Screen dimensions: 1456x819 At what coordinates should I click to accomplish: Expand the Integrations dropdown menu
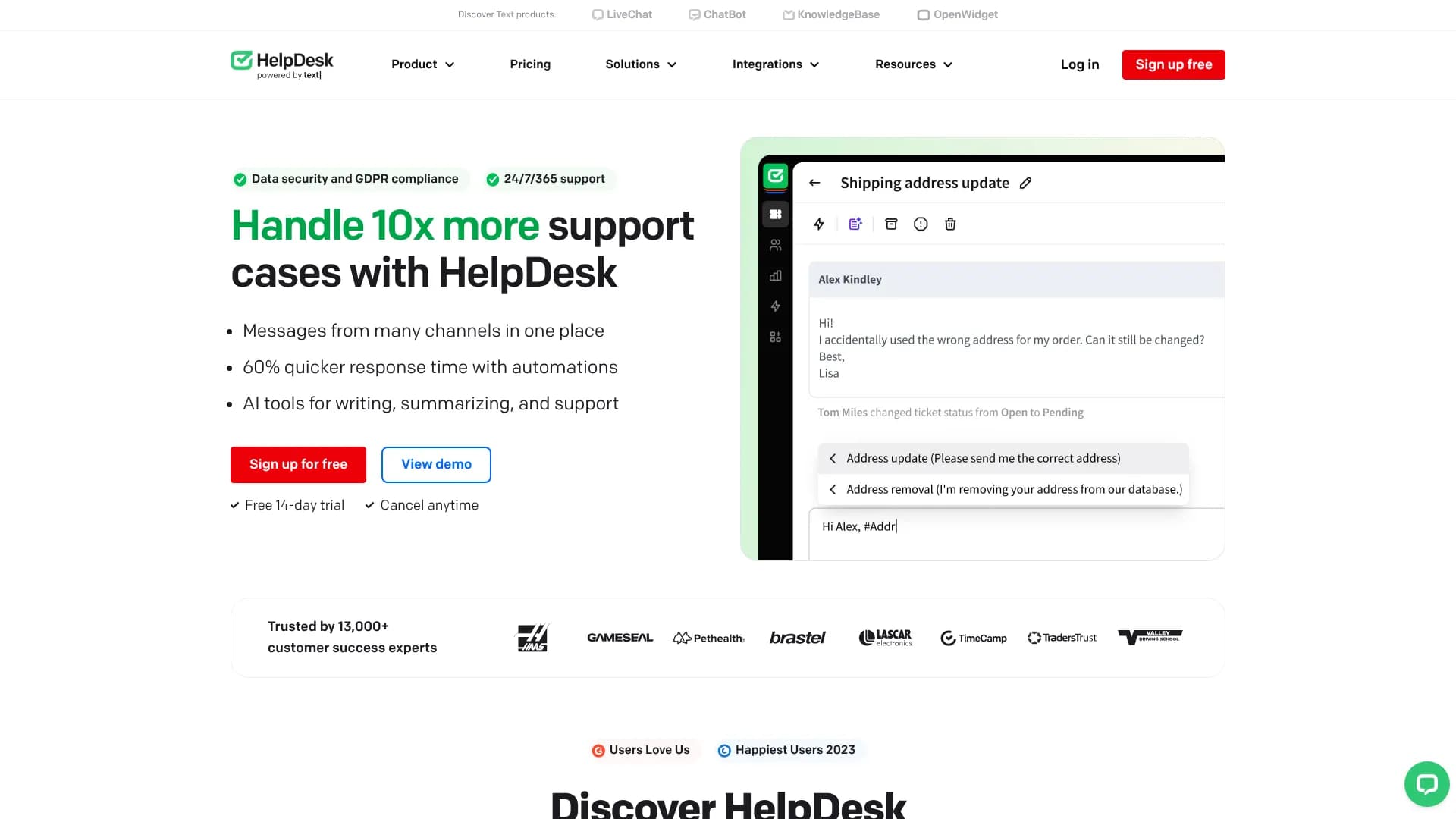pyautogui.click(x=776, y=64)
